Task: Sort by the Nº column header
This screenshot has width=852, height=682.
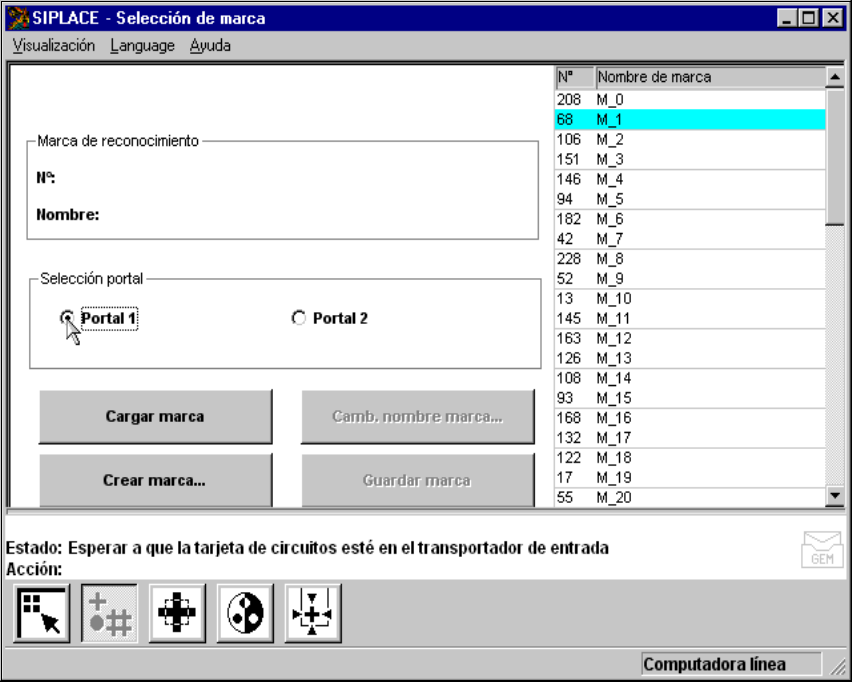Action: (574, 77)
